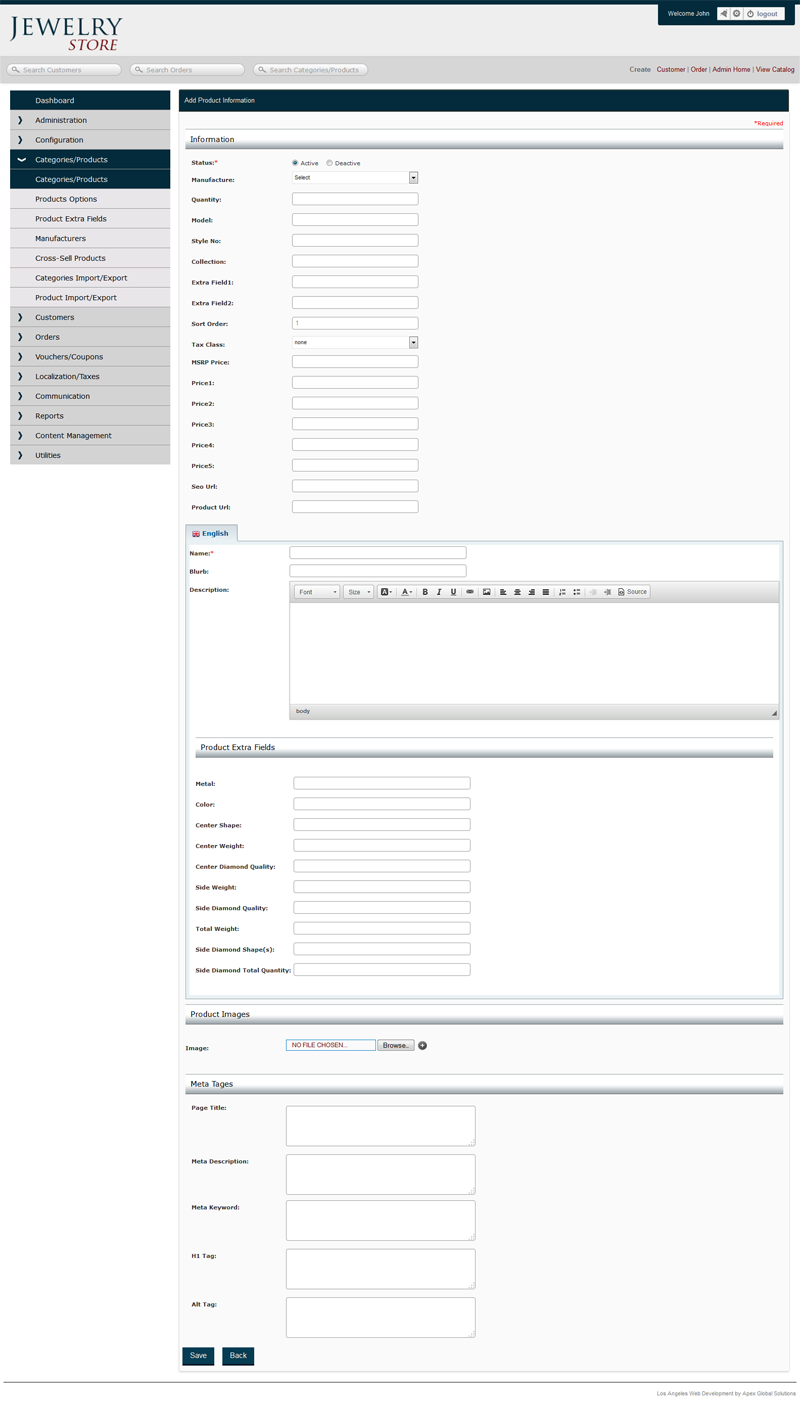800x1405 pixels.
Task: Click the Search Categories/Products field
Action: pos(311,70)
